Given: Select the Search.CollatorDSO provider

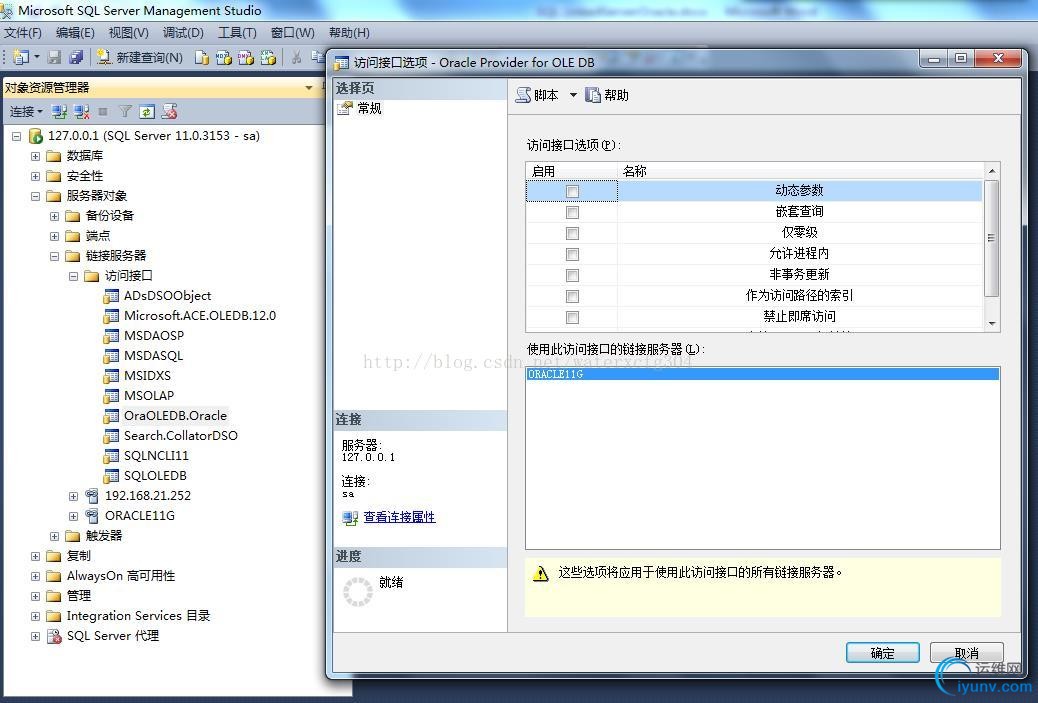Looking at the screenshot, I should (x=180, y=436).
